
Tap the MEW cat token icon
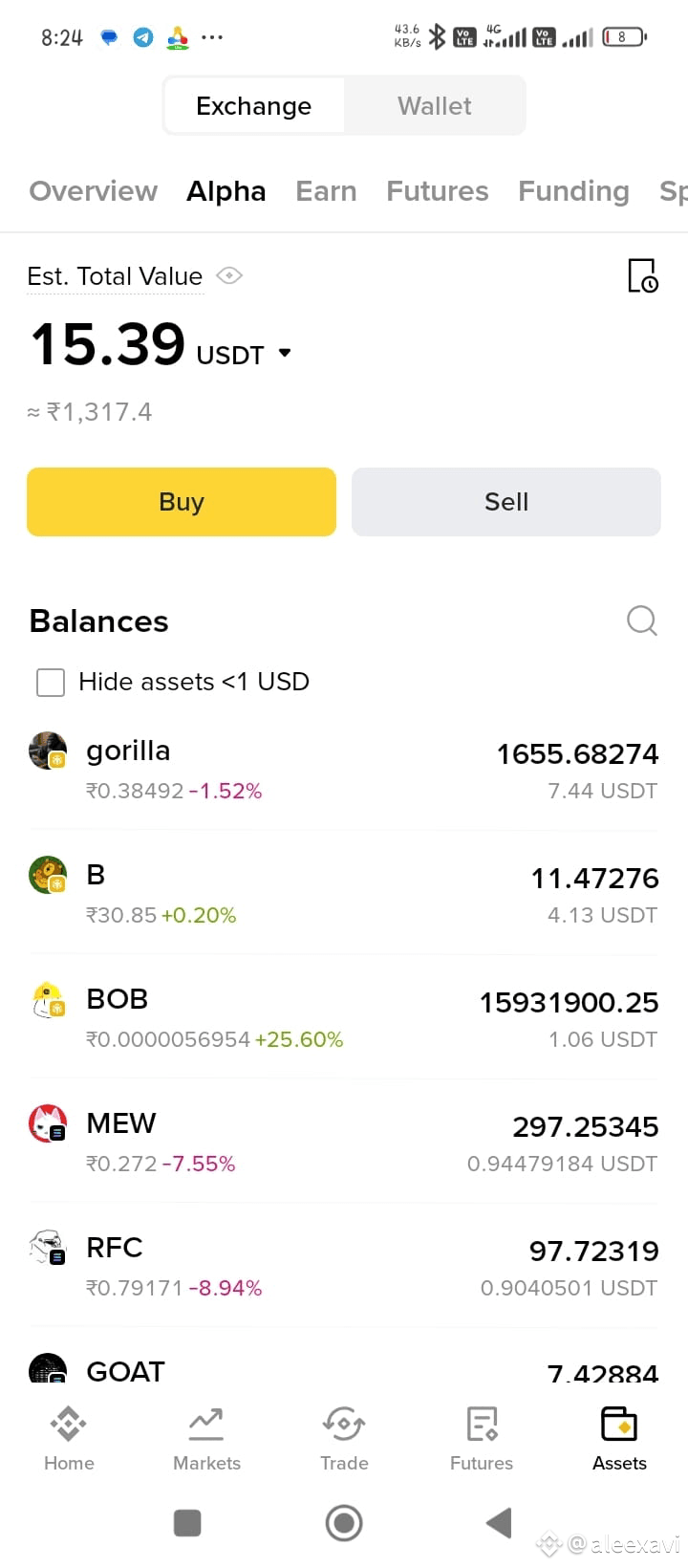point(48,1123)
